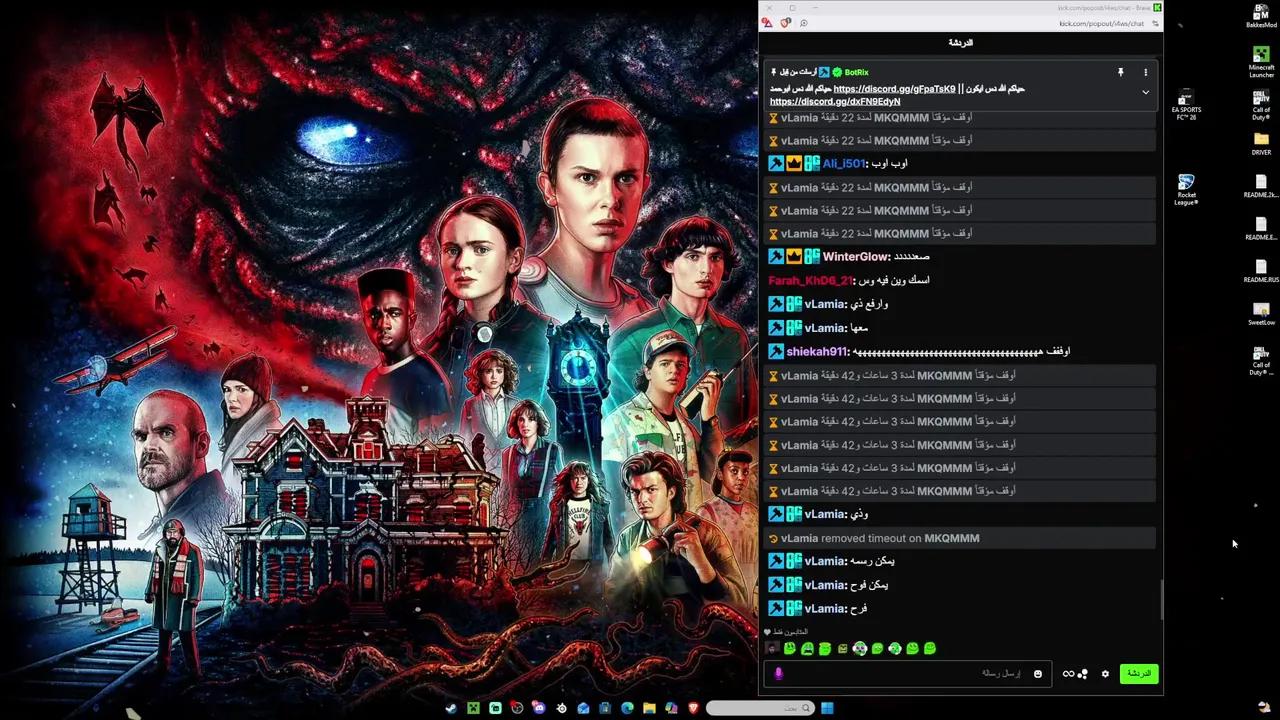Open Minecraft from the taskbar
Viewport: 1280px width, 720px height.
[x=473, y=708]
